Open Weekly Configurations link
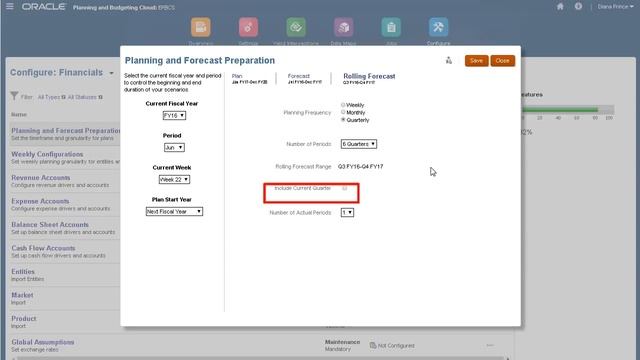This screenshot has height=360, width=640. (47, 154)
